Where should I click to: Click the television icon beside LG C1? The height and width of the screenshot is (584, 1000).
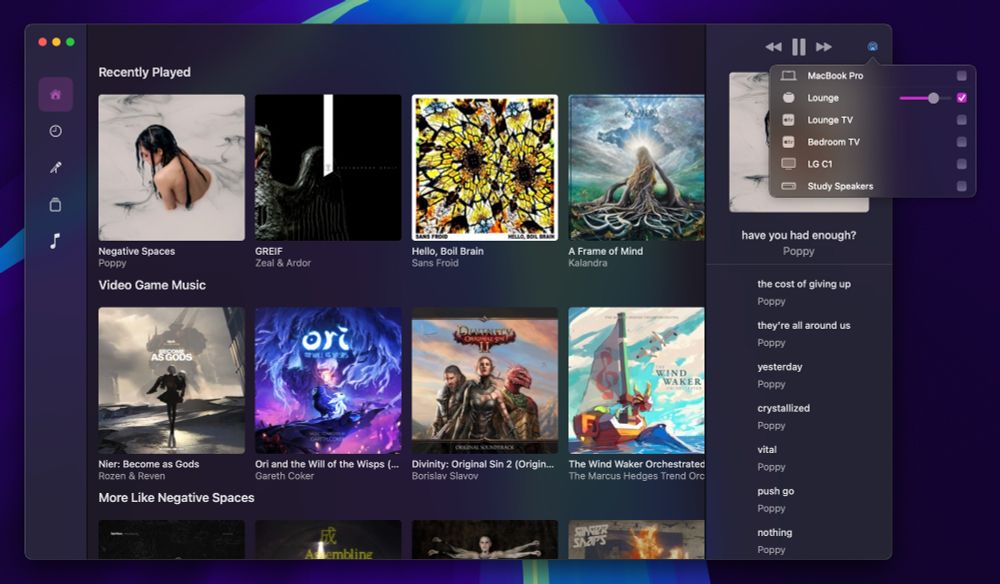(788, 164)
